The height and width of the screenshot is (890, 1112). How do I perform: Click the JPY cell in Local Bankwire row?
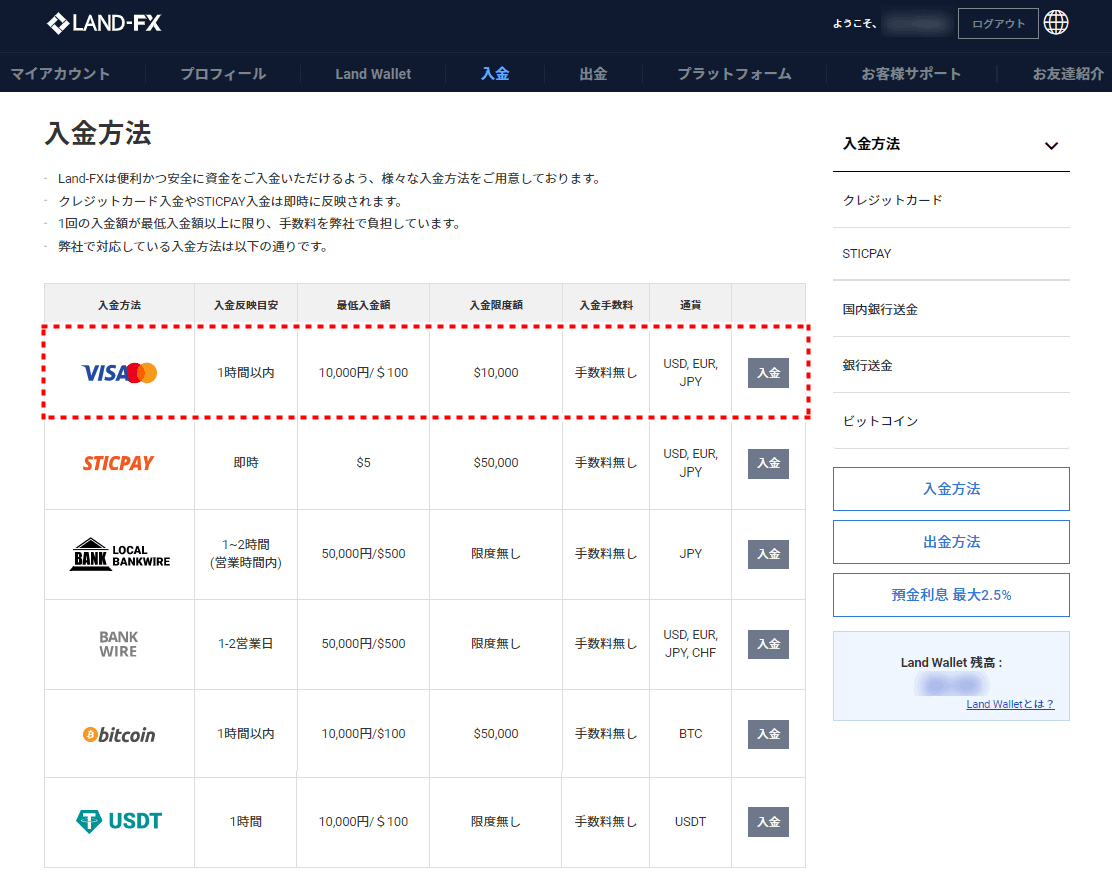tap(690, 554)
